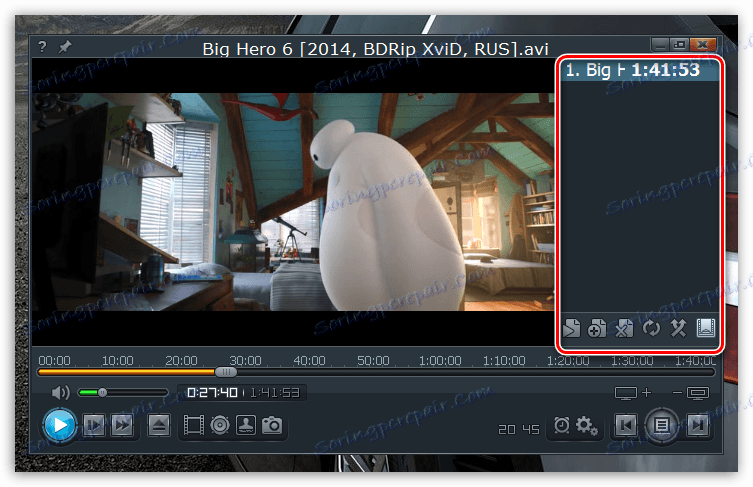Click the 1:00:00 timeline marker

(440, 360)
